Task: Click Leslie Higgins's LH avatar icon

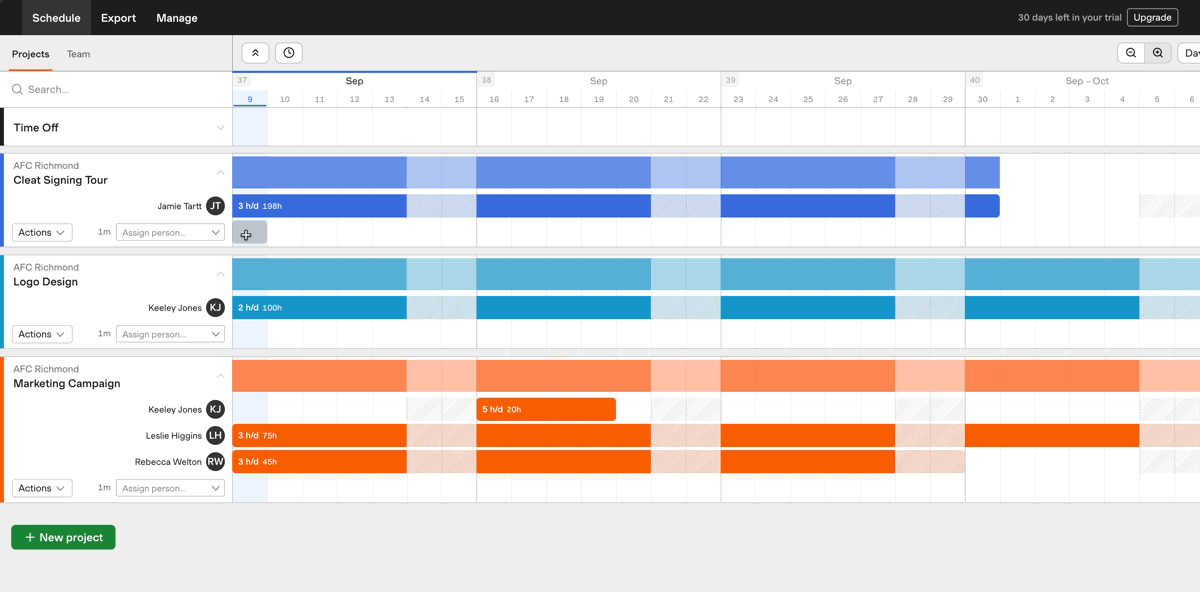Action: tap(215, 435)
